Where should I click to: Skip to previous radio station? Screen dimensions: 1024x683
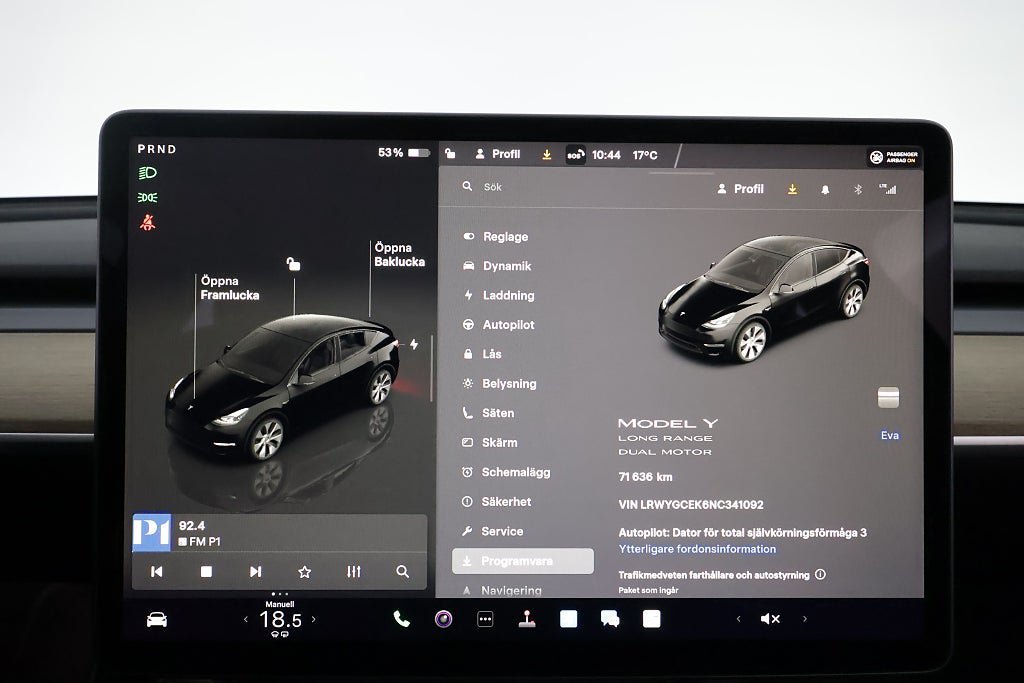(157, 571)
